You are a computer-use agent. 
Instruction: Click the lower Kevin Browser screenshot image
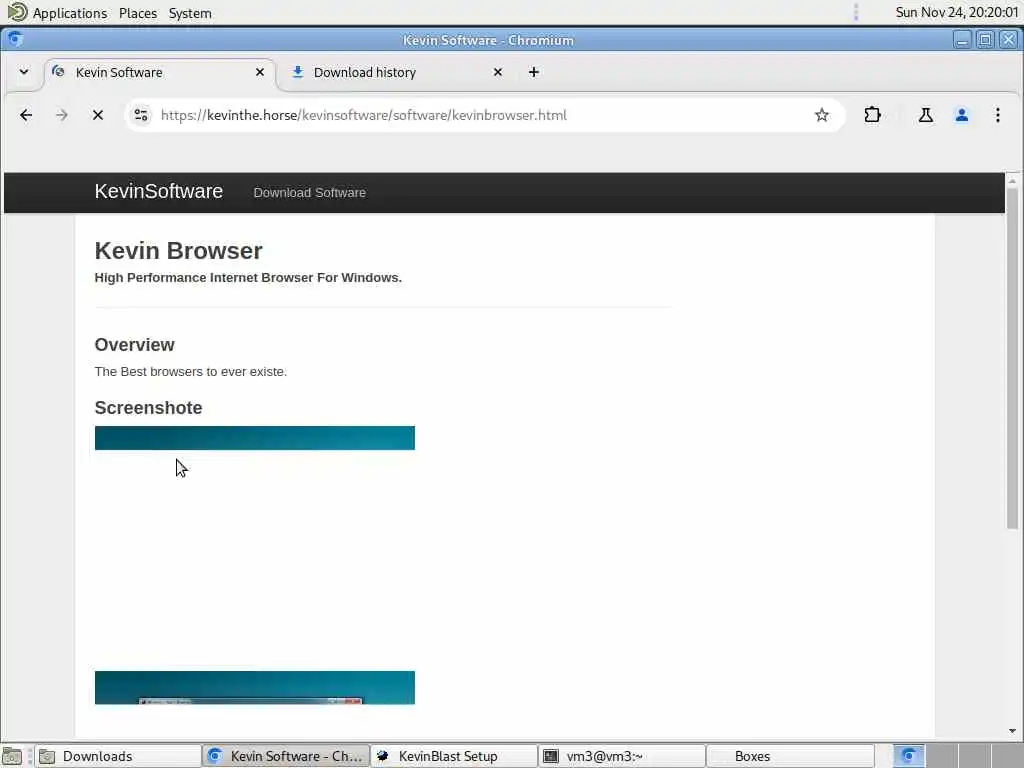pos(255,688)
